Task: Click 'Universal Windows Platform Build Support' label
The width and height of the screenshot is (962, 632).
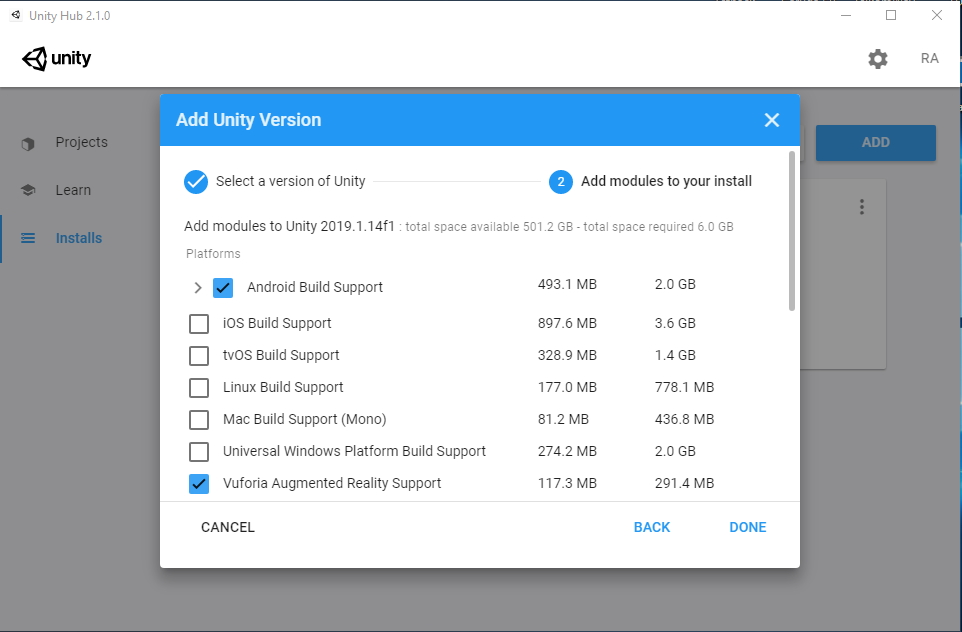Action: tap(354, 451)
